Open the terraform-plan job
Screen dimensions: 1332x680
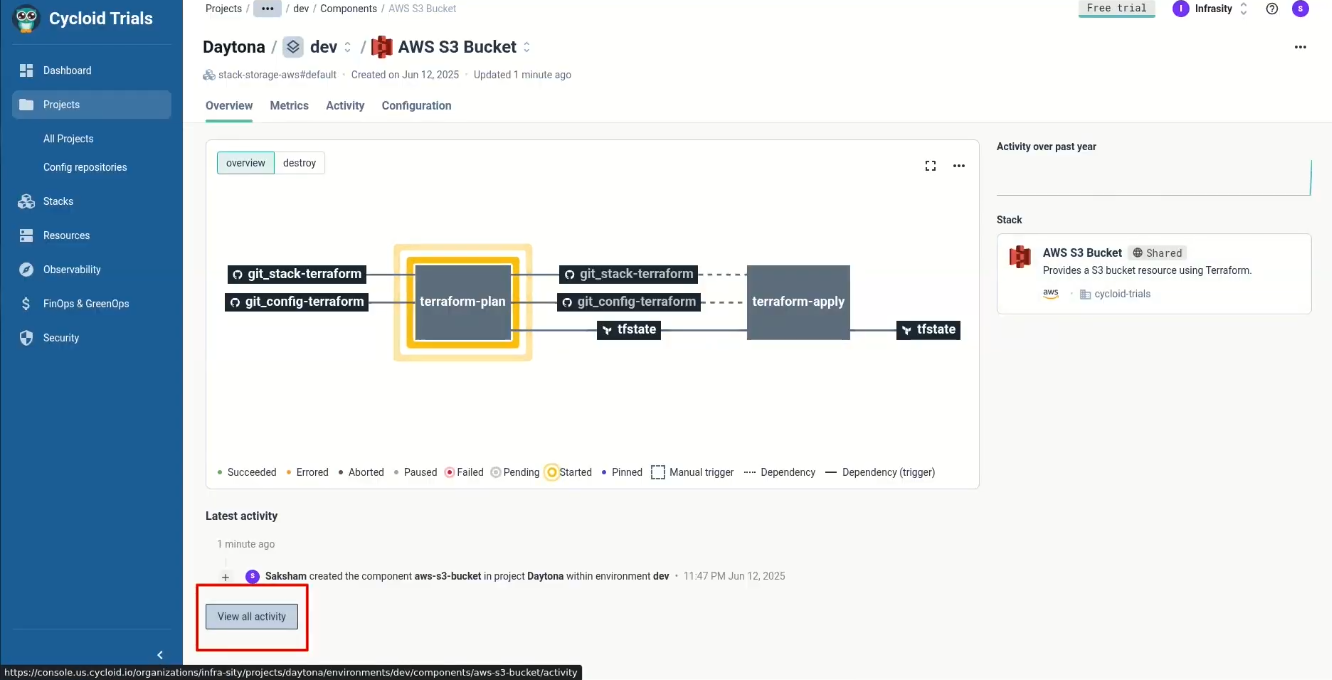pos(463,302)
